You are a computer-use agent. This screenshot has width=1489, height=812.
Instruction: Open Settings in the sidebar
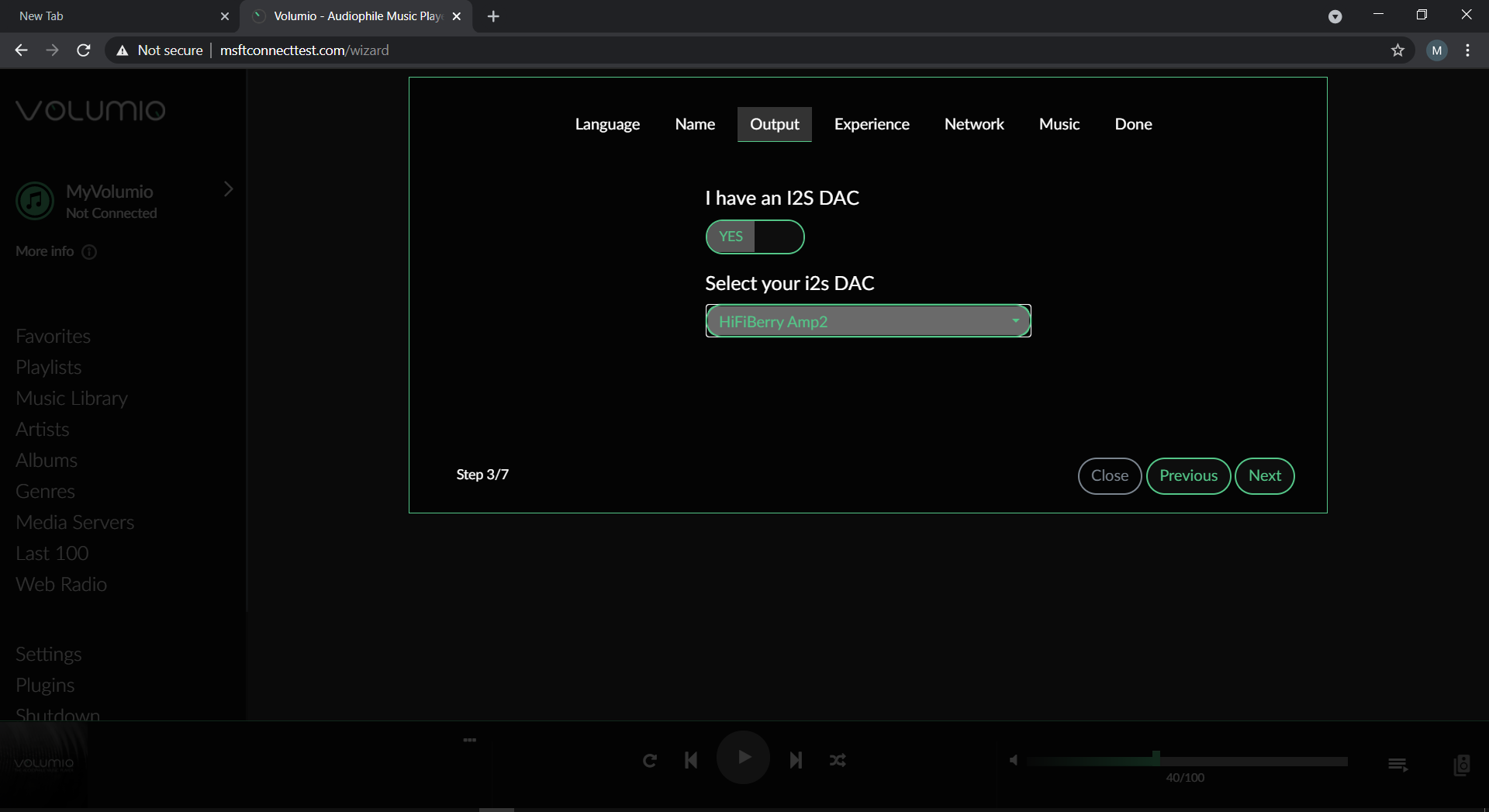48,654
